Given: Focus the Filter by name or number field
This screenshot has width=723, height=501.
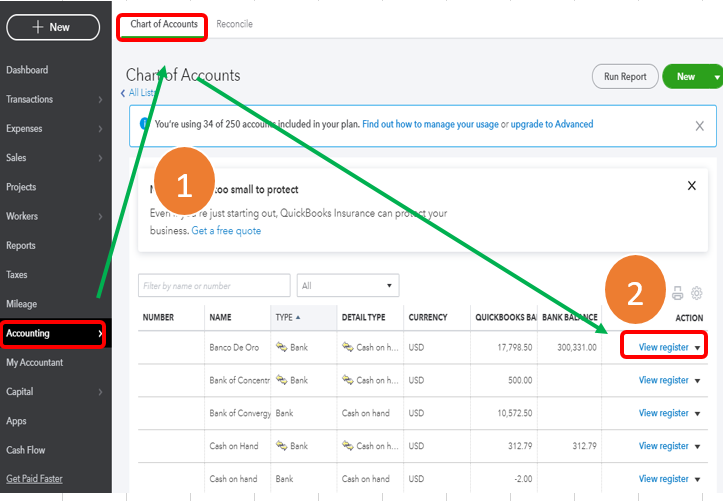Looking at the screenshot, I should [x=214, y=286].
